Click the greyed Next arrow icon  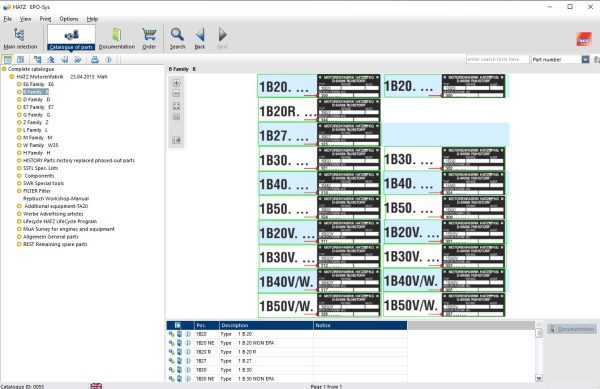(222, 38)
